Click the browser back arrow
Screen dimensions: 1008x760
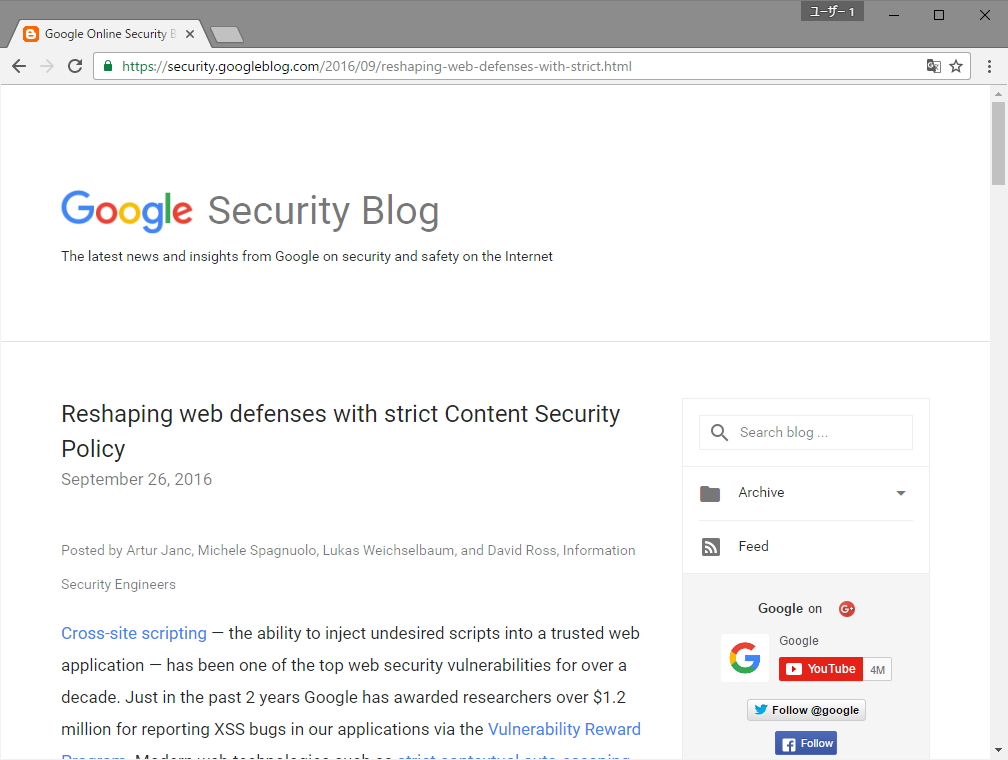point(19,66)
